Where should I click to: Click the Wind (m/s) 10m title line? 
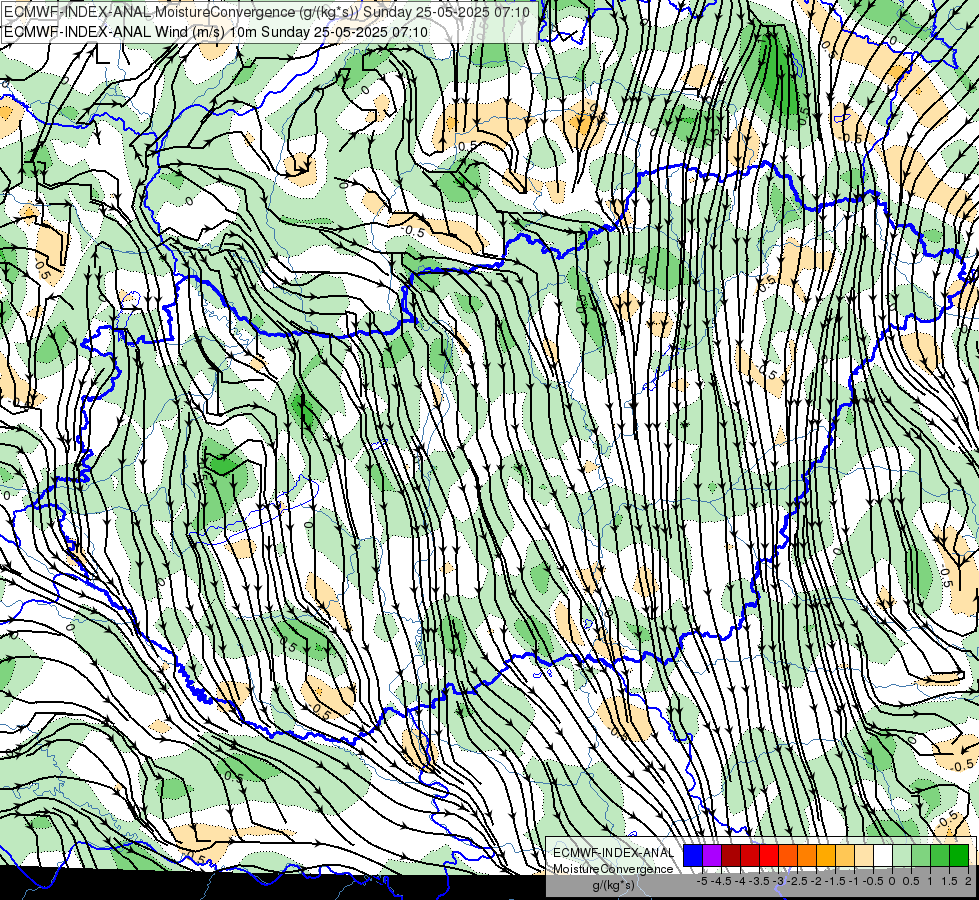click(216, 31)
